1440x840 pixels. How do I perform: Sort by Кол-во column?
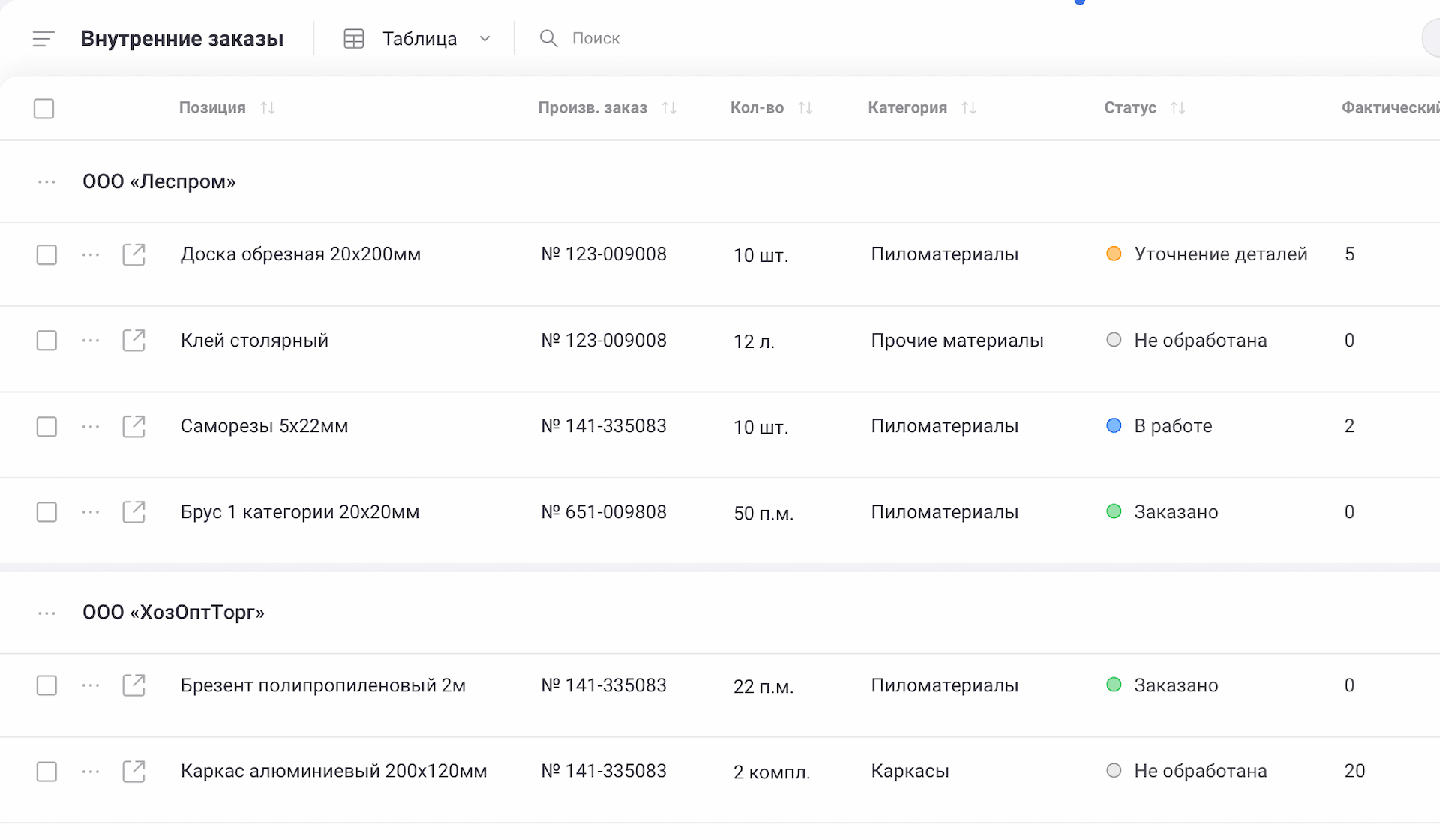(772, 108)
